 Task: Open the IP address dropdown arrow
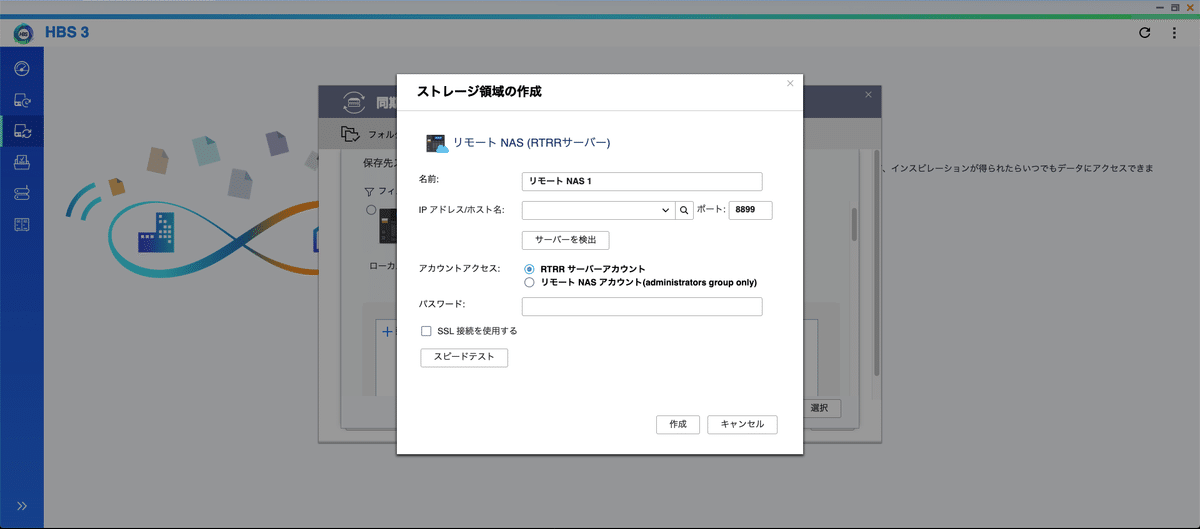[666, 210]
